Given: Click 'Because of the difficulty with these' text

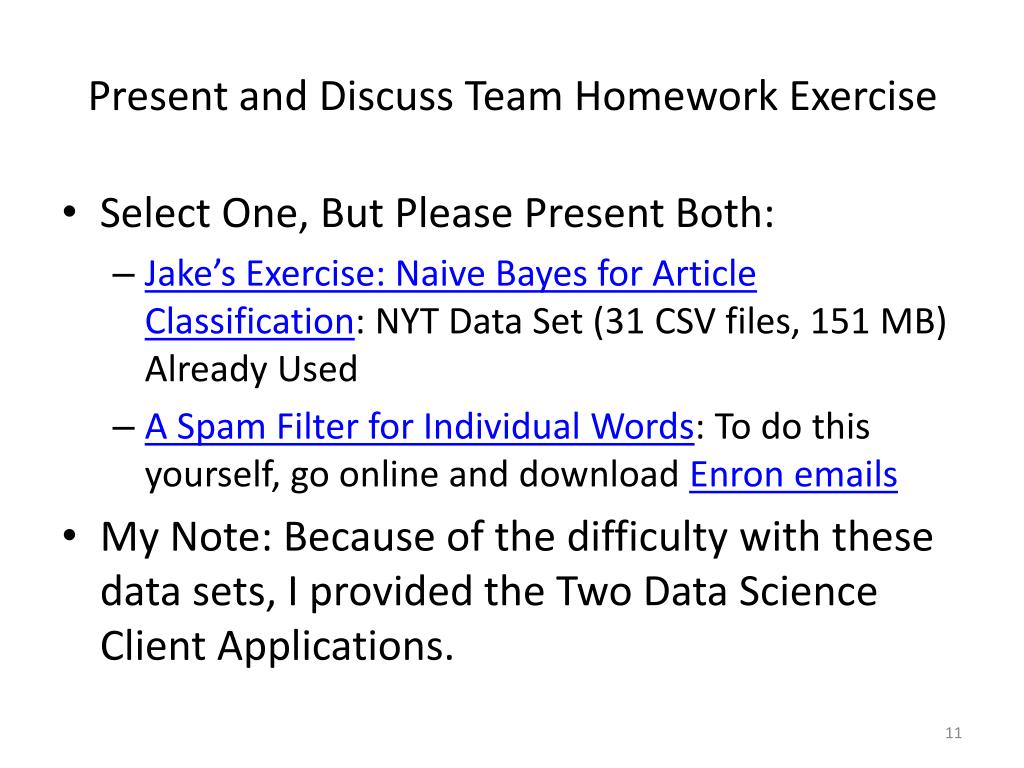Looking at the screenshot, I should point(609,537).
